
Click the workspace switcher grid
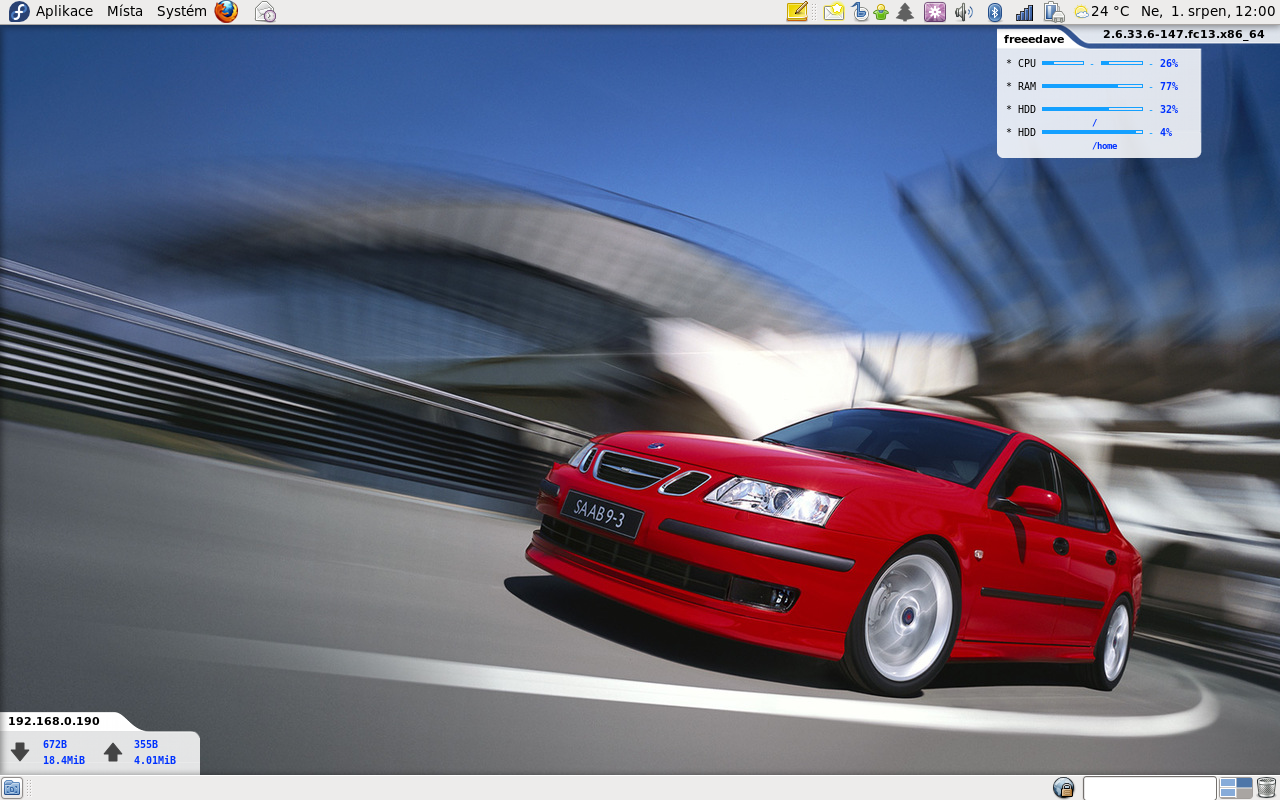click(x=1236, y=788)
